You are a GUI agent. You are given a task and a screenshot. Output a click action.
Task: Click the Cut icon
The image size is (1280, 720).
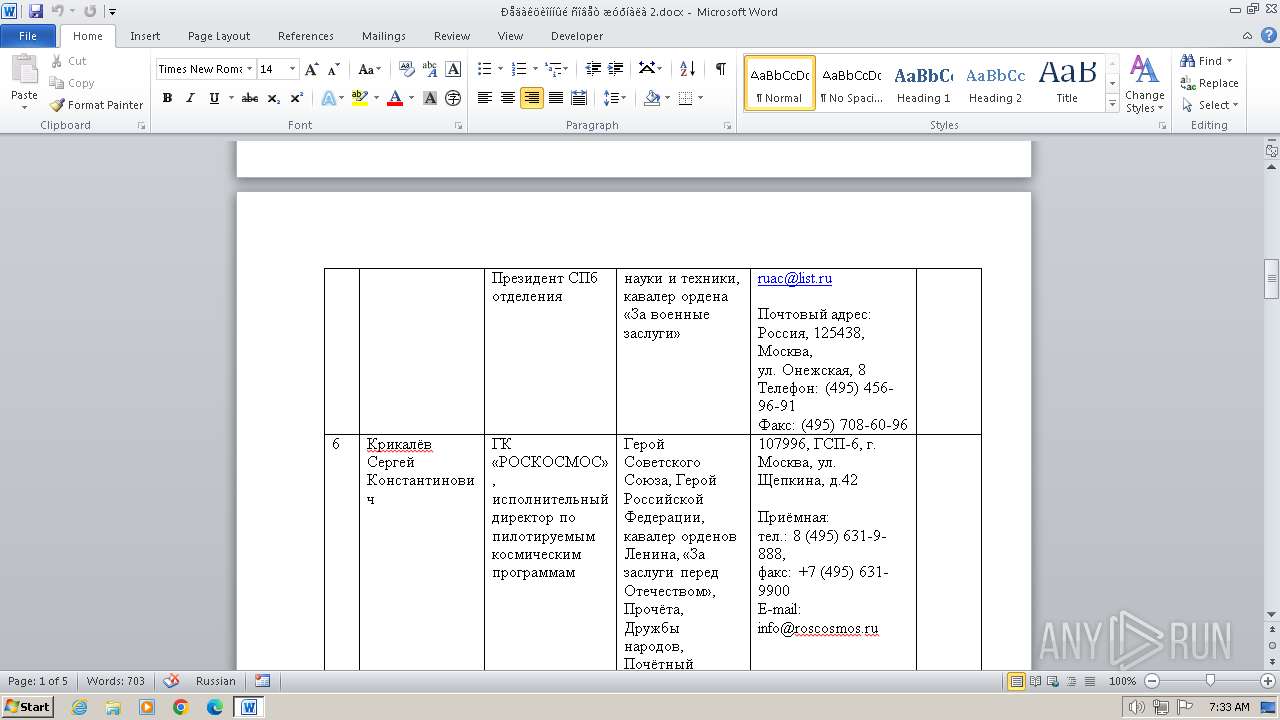[68, 61]
